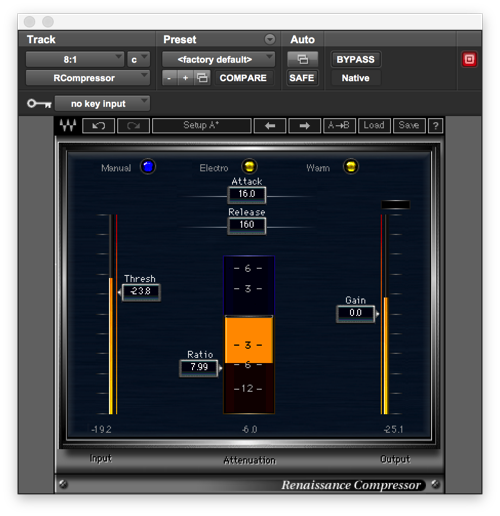Click the Track header label

point(41,40)
